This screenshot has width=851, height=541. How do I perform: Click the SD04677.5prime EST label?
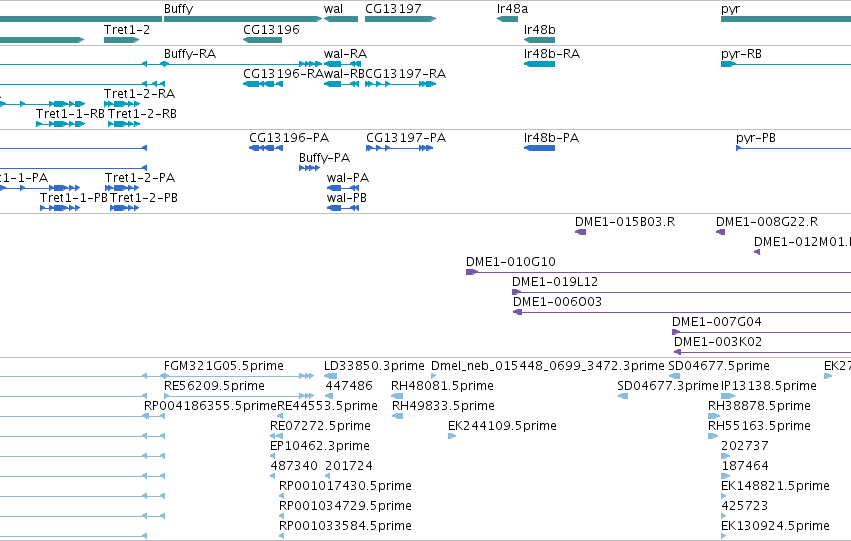(719, 366)
